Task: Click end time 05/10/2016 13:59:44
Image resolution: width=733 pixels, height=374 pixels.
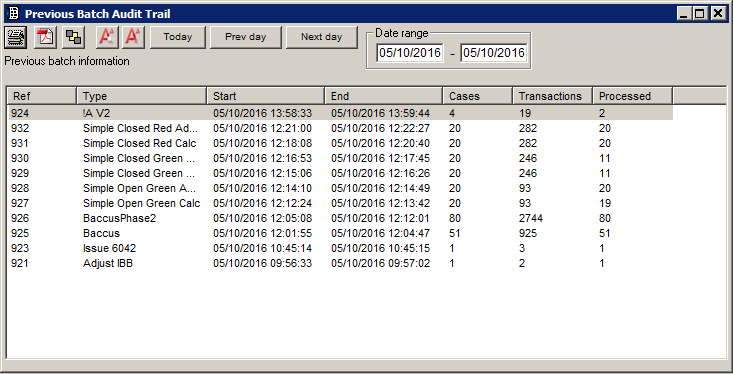Action: tap(381, 113)
